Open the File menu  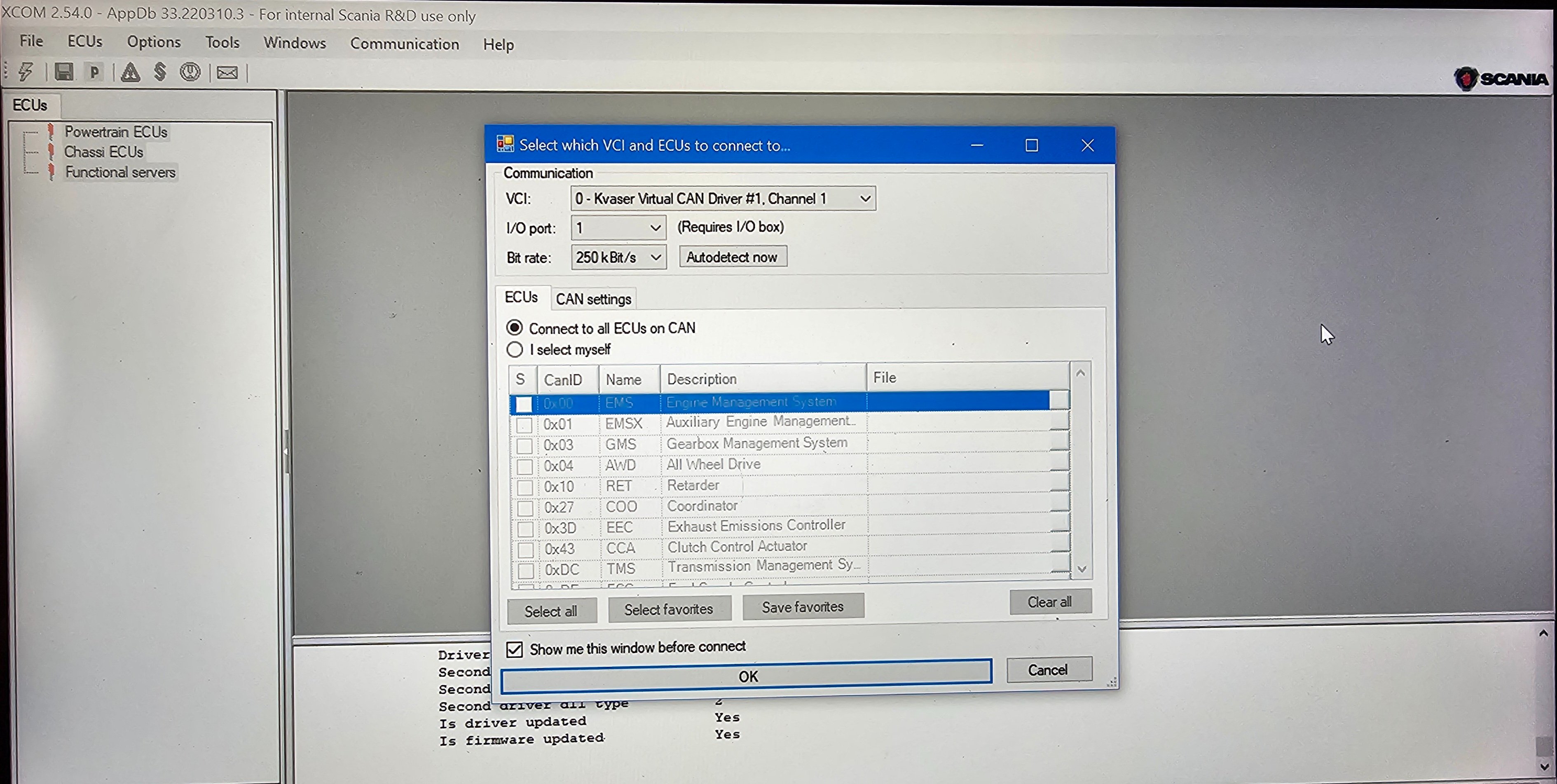click(31, 40)
